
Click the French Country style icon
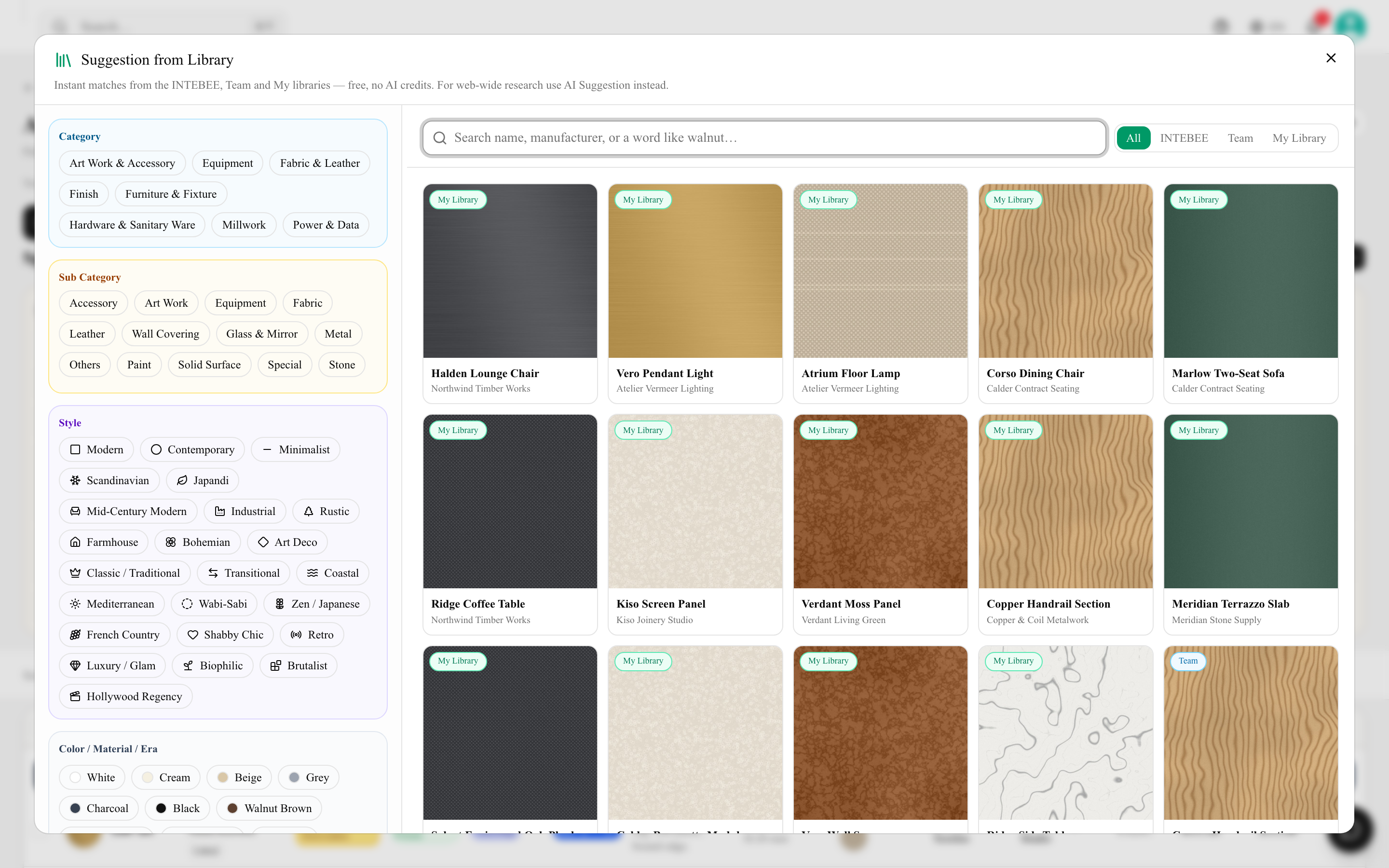(75, 635)
